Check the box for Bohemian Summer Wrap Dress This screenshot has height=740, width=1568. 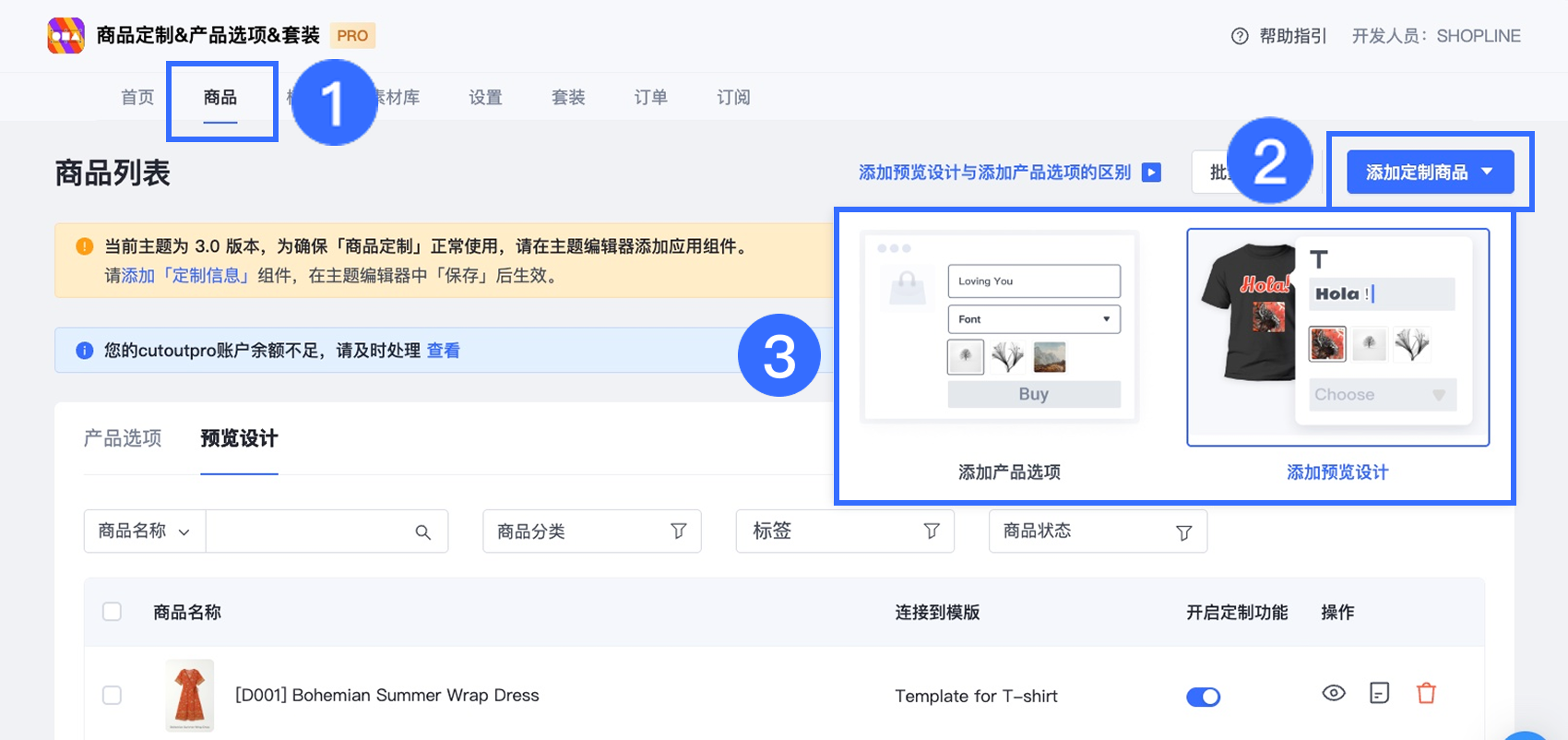pyautogui.click(x=113, y=695)
